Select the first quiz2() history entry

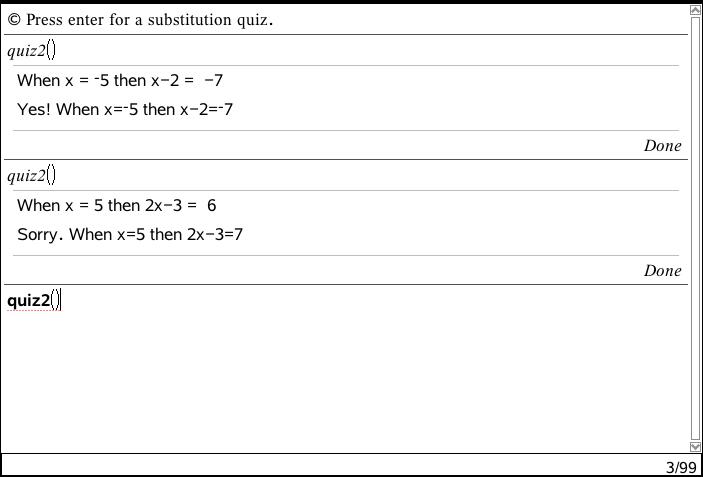[32, 51]
